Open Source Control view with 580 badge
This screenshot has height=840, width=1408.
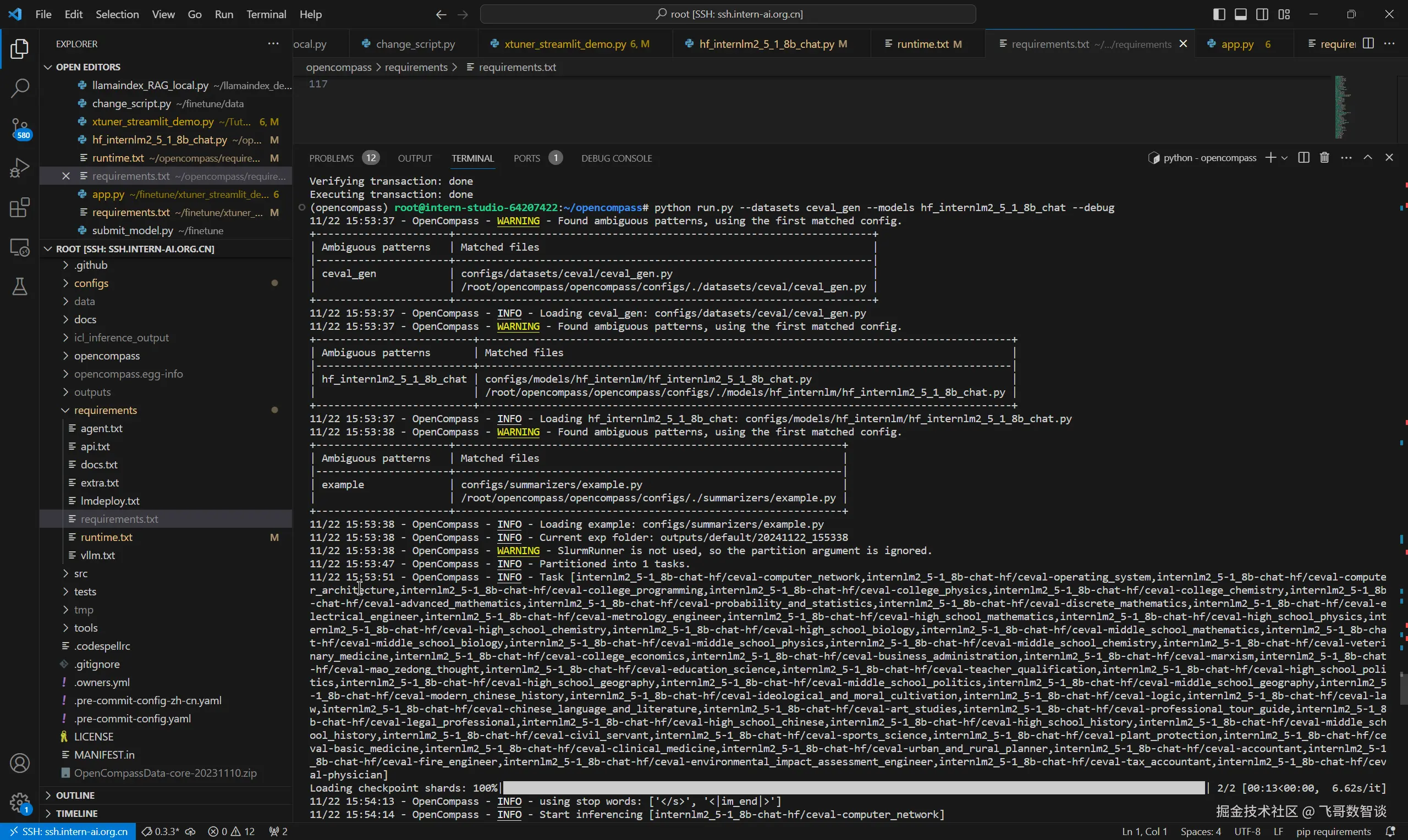[20, 128]
